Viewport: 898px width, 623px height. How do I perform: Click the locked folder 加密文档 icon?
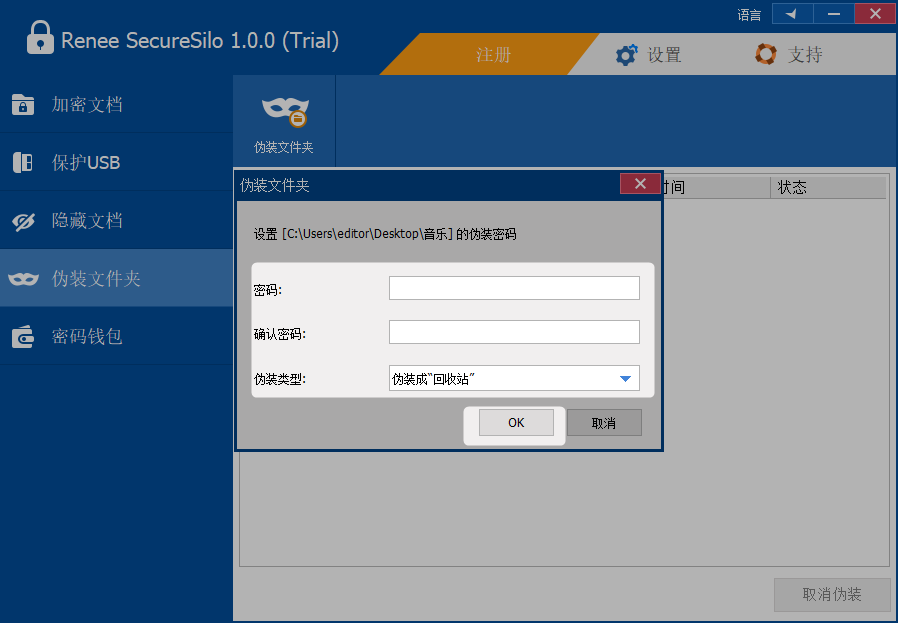point(23,104)
